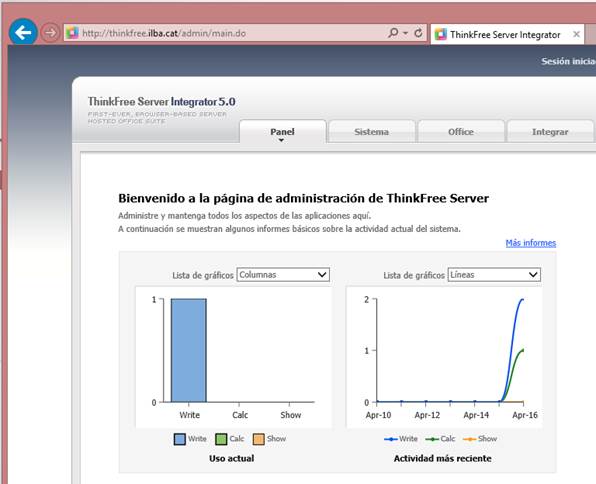Click the orange Show legend swatch under Uso actual
Screen dimensions: 596x484
tap(258, 439)
